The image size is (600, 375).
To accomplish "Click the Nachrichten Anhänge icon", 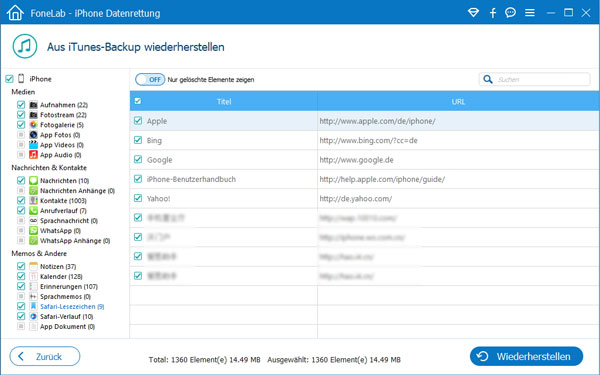I will [33, 190].
